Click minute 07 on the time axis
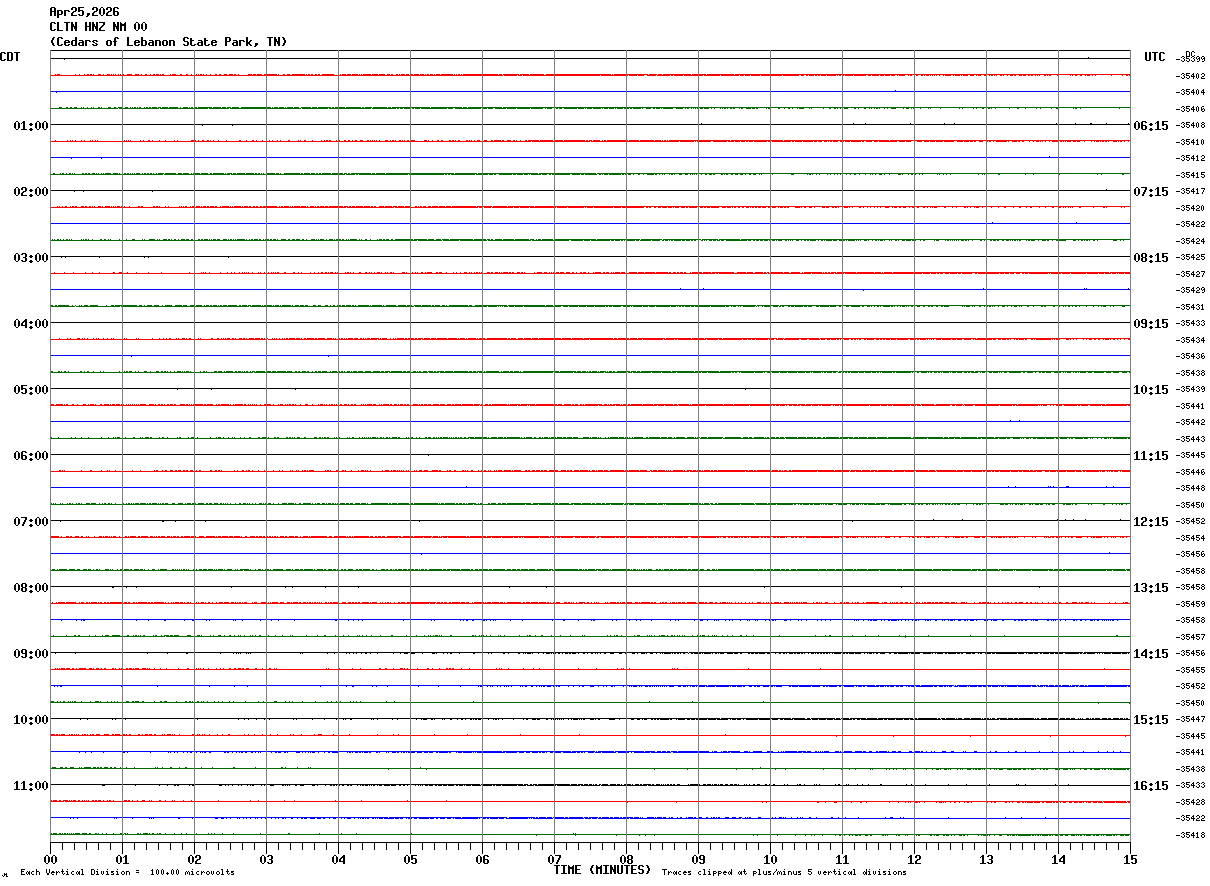The image size is (1210, 886). click(554, 859)
